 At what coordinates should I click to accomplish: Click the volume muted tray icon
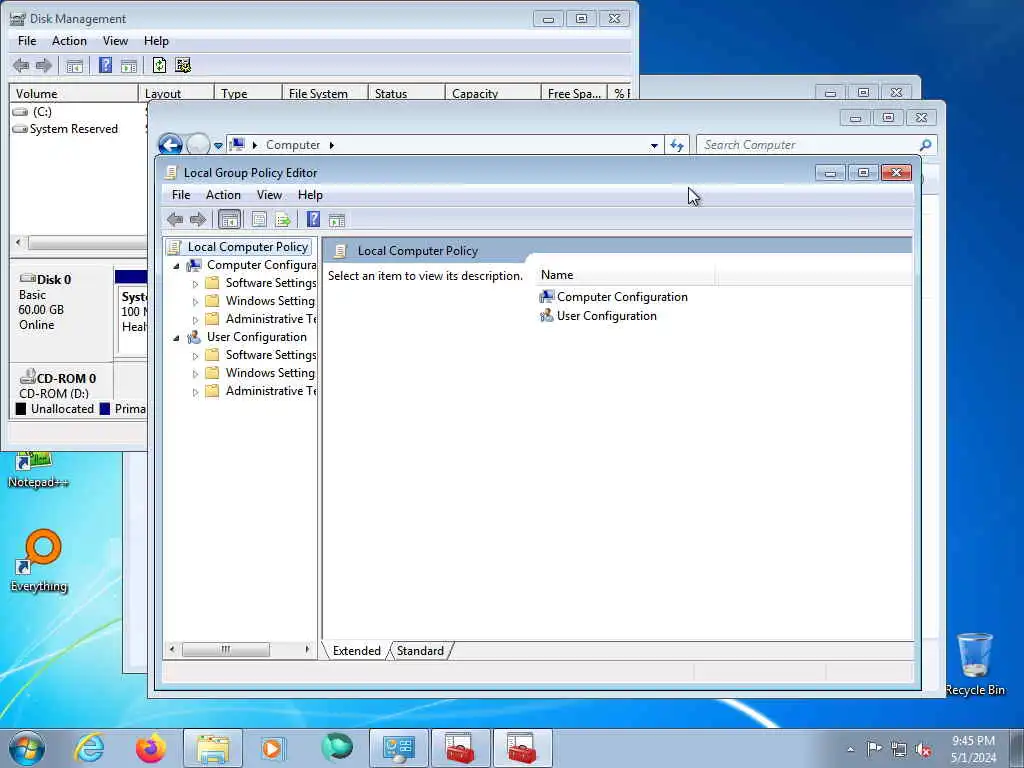click(x=923, y=750)
